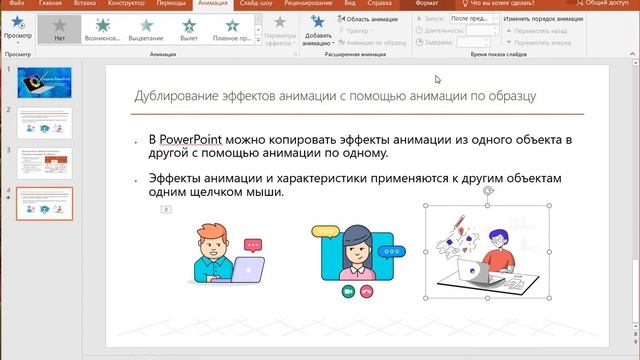This screenshot has width=640, height=360.
Task: Switch to the Конструктор tab
Action: 127,3
